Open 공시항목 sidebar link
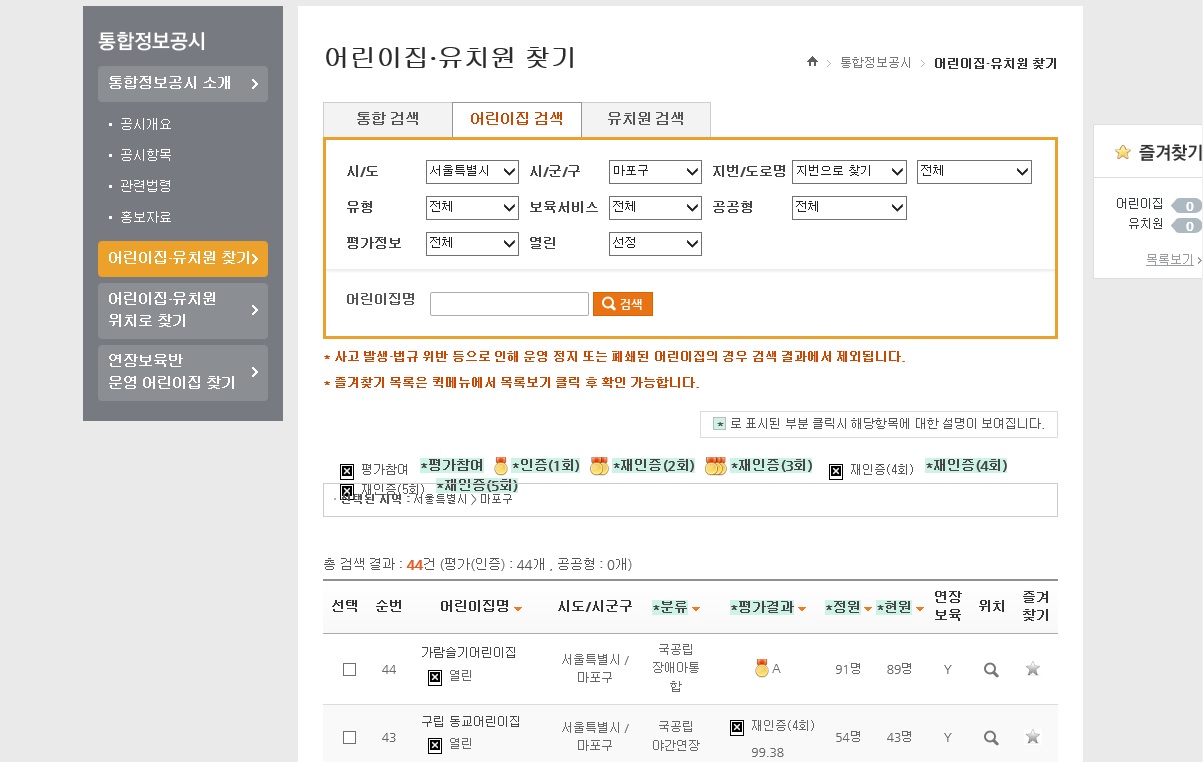 (146, 155)
